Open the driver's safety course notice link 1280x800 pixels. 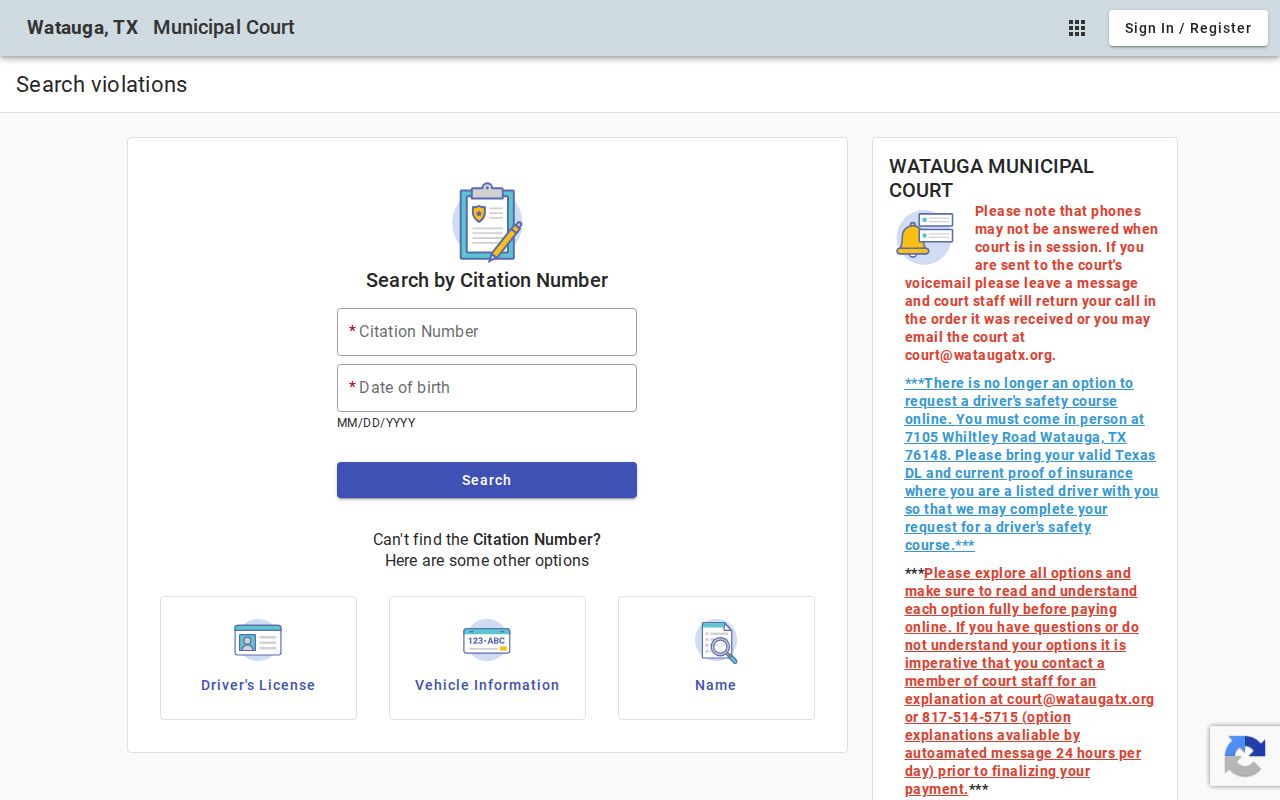1031,464
